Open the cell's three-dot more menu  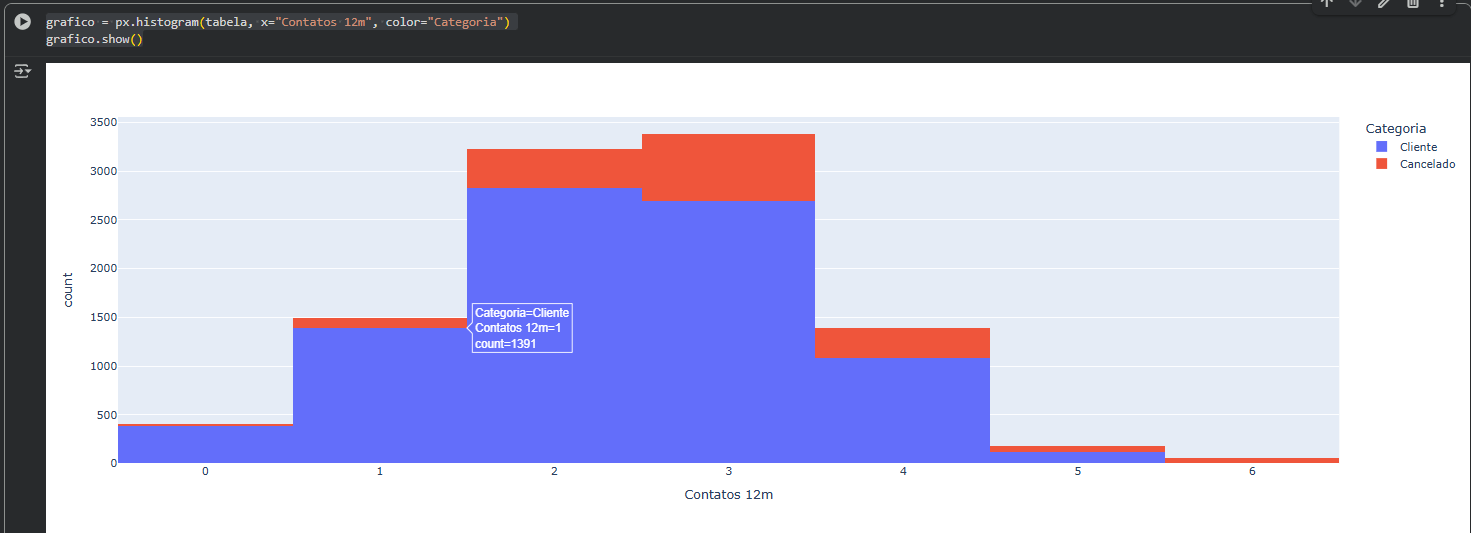(x=1442, y=4)
